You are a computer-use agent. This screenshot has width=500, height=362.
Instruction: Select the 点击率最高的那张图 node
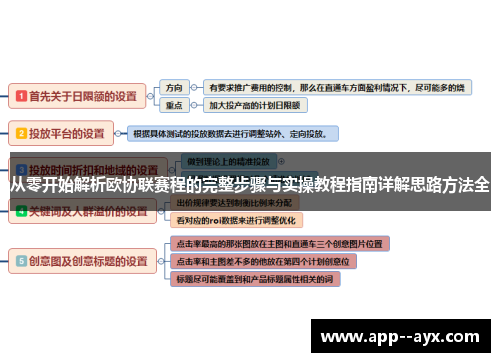pyautogui.click(x=280, y=244)
